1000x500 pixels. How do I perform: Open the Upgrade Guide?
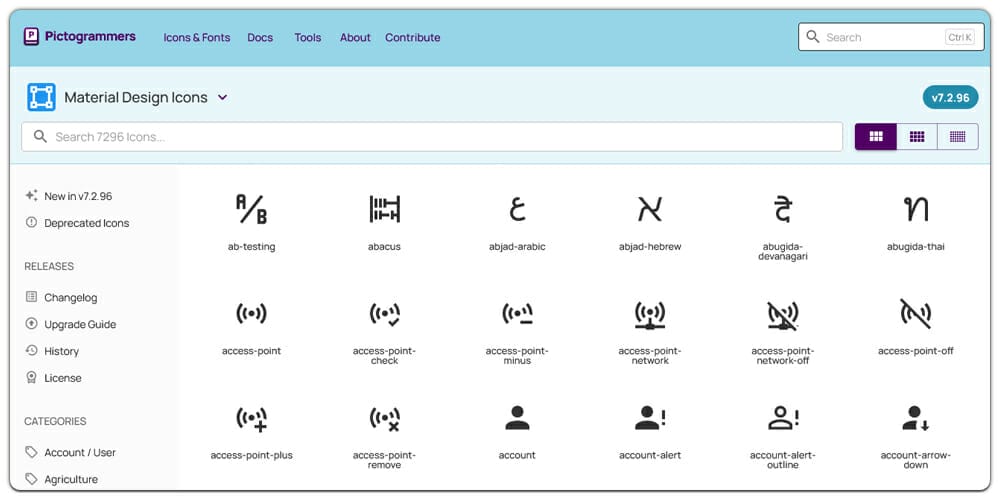click(70, 324)
